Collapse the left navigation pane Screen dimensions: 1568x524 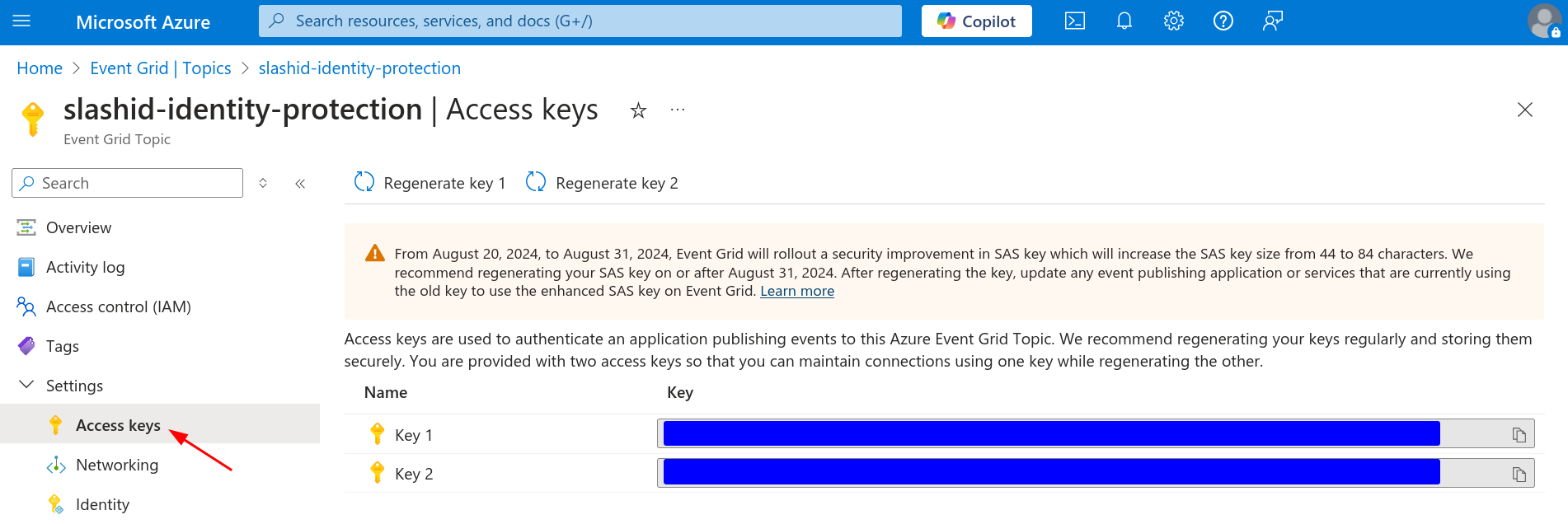click(300, 183)
